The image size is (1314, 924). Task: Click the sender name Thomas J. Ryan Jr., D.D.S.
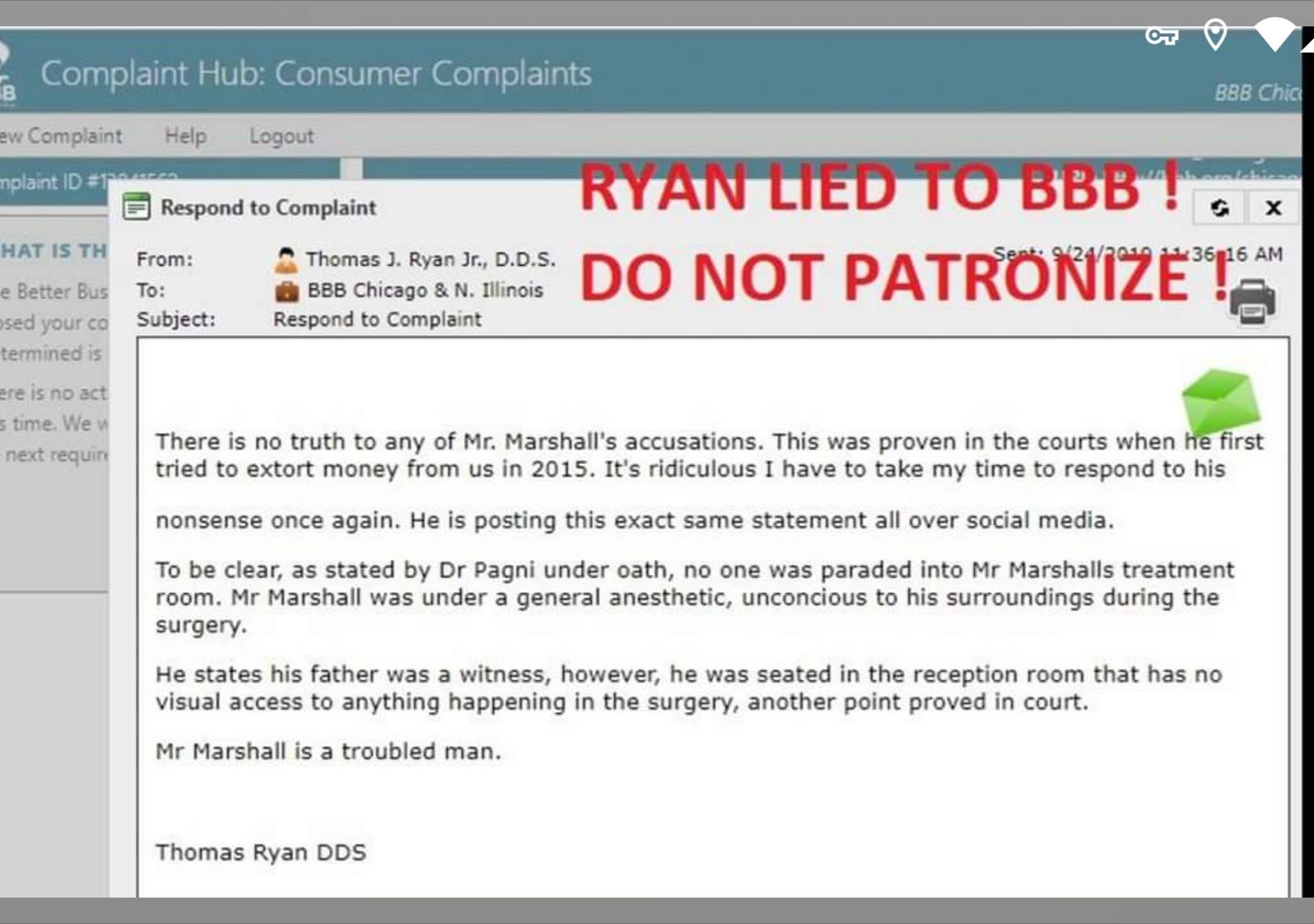click(x=431, y=259)
